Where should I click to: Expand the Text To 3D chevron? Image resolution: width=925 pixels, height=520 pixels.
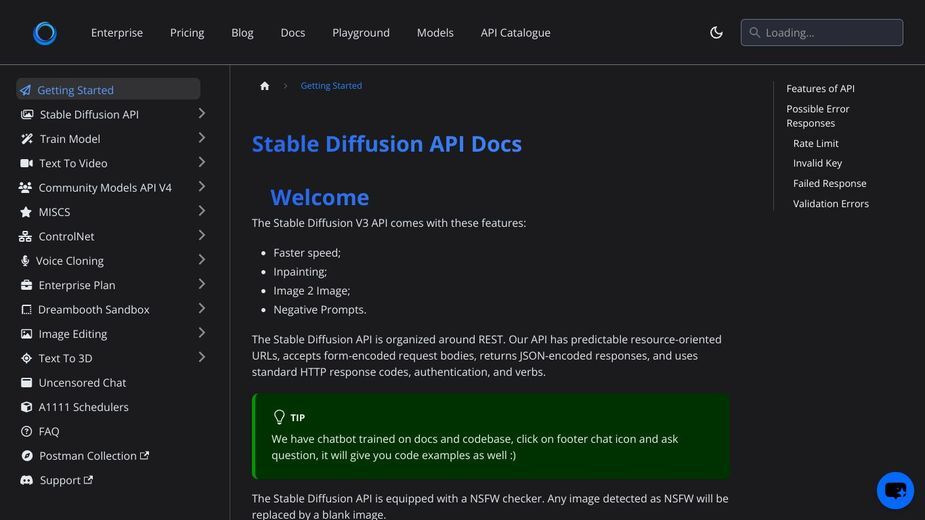click(202, 357)
